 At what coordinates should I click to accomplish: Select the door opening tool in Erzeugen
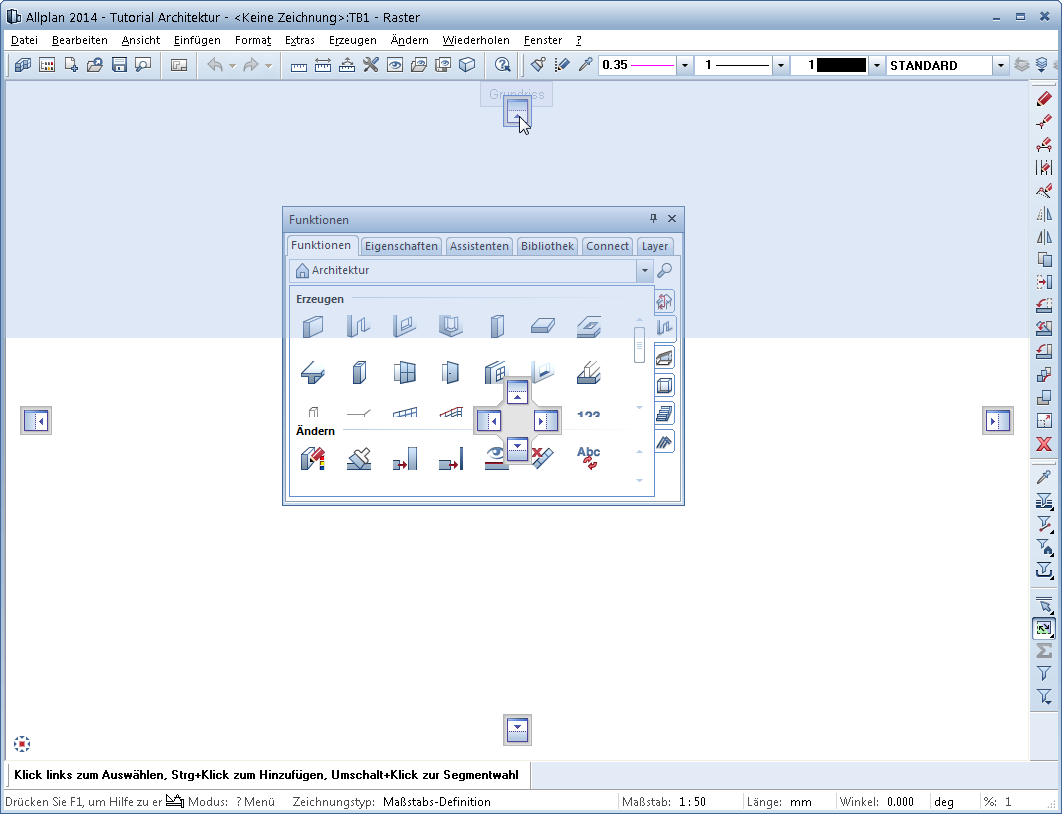click(450, 372)
